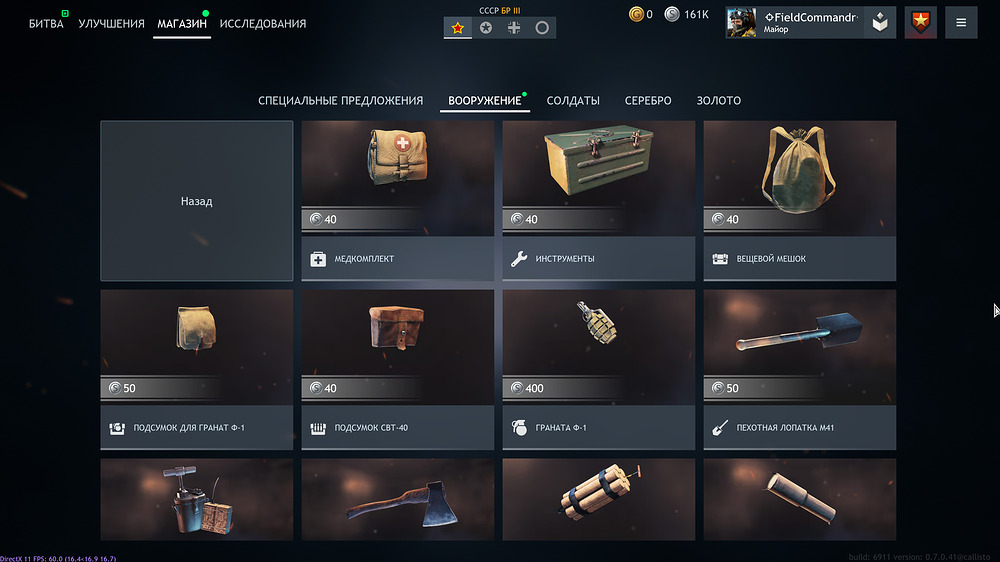Select the Пехотная лопатка М41 item
This screenshot has height=562, width=1000.
point(800,370)
